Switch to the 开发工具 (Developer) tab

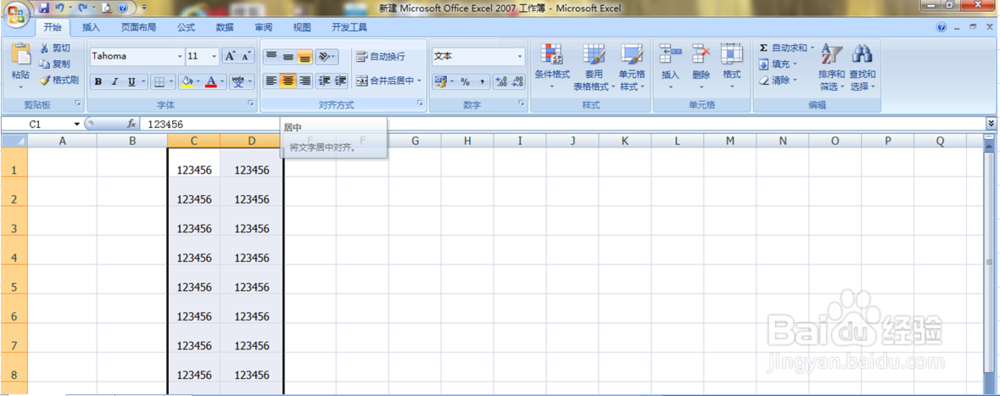349,27
